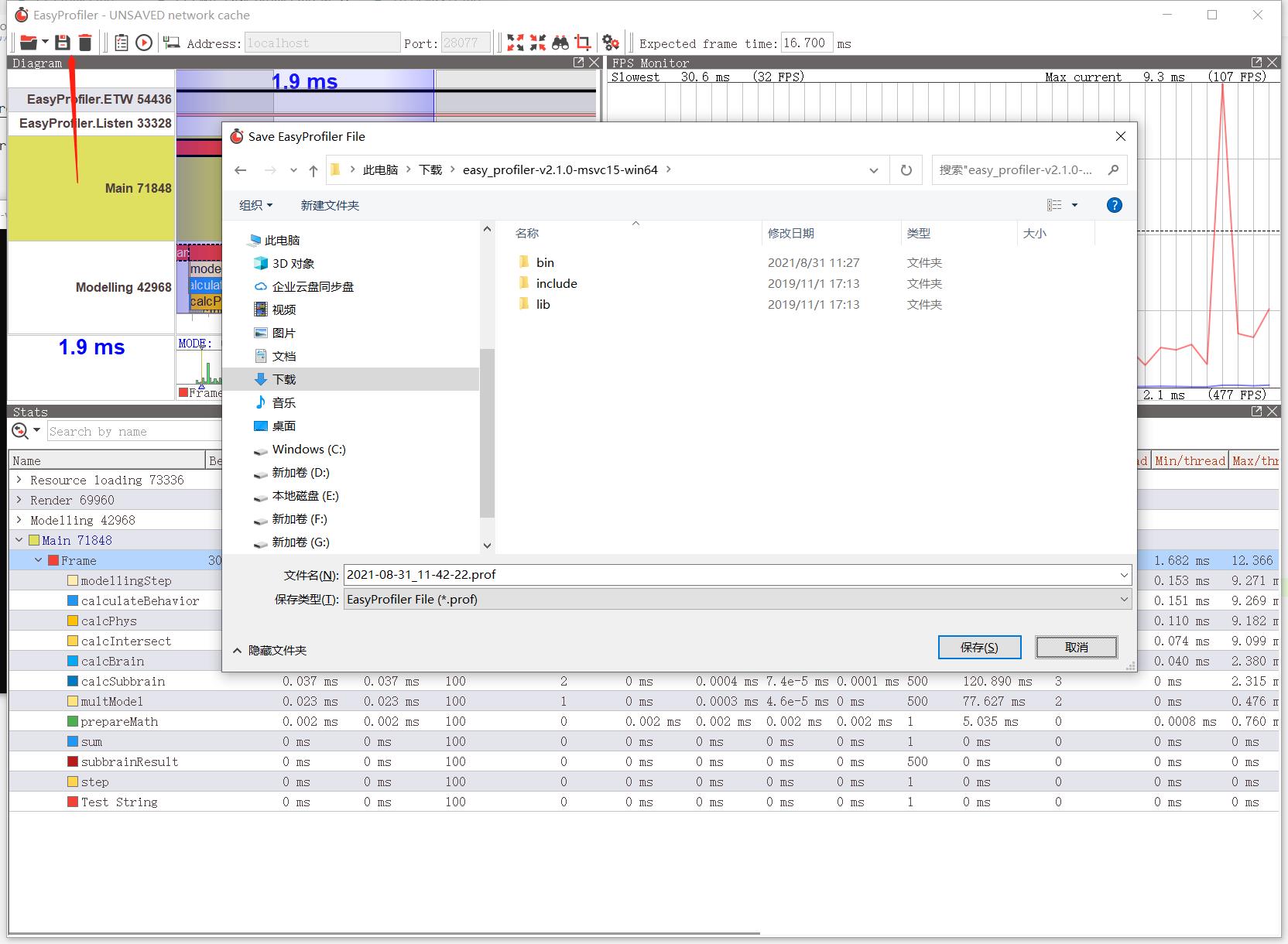
Task: Select the lib folder
Action: 543,304
